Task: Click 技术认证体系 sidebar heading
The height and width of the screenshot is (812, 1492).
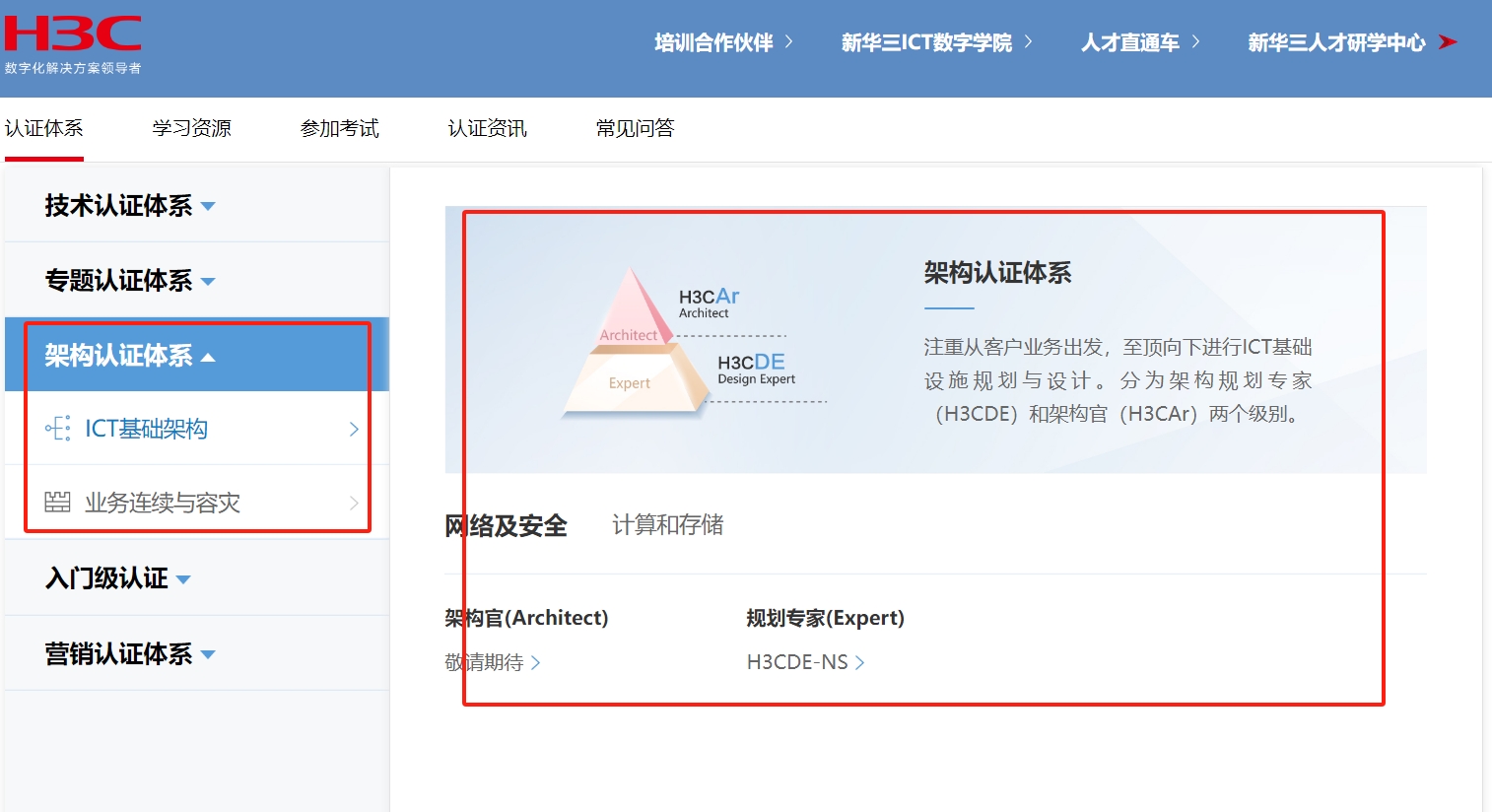Action: [118, 206]
